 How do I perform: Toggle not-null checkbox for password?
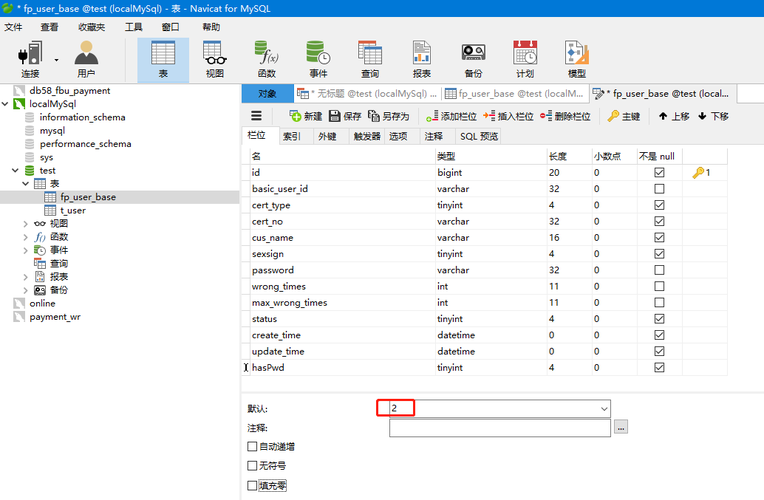[659, 270]
